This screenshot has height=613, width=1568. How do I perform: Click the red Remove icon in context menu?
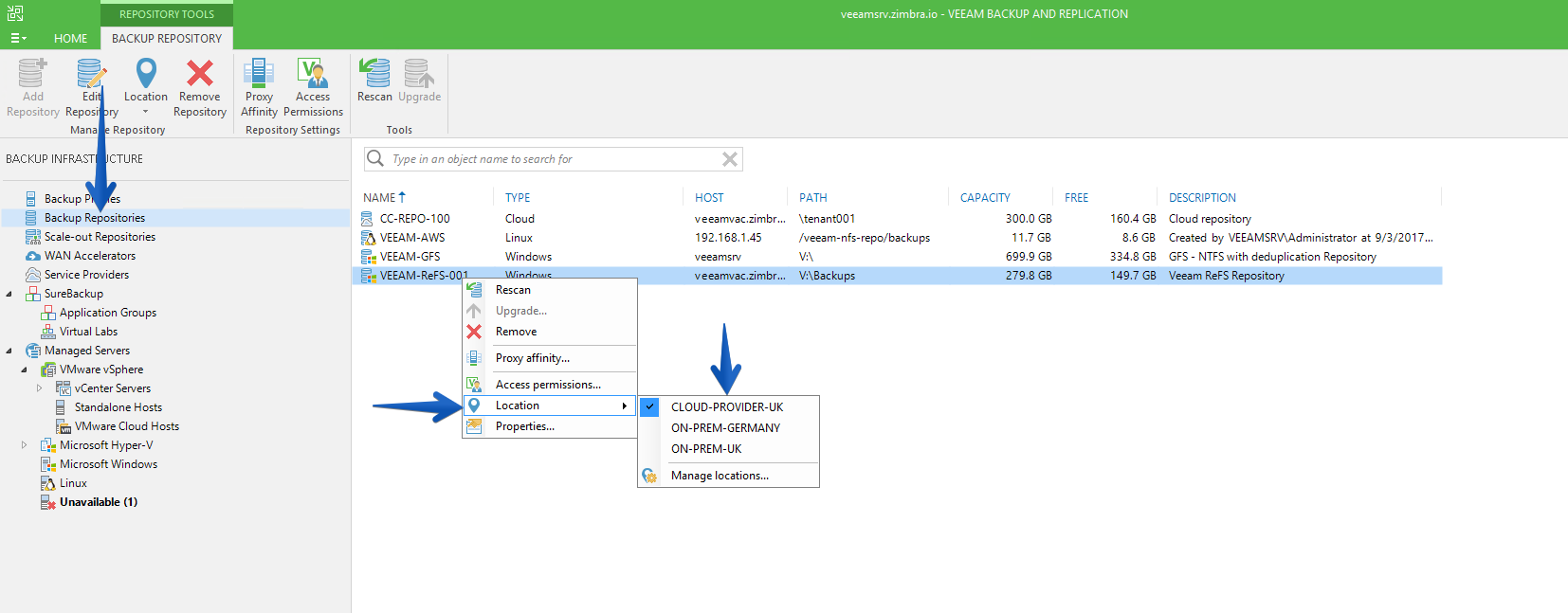click(474, 332)
